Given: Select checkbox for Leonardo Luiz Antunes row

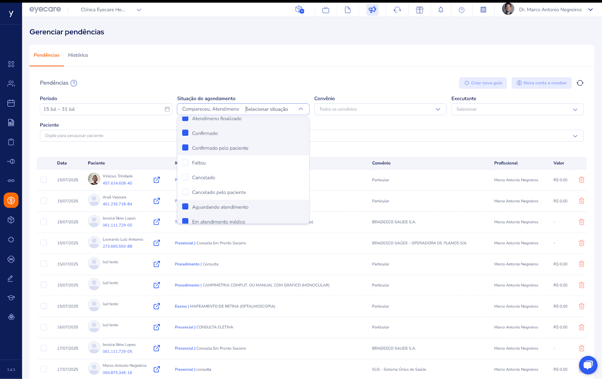Looking at the screenshot, I should tap(43, 243).
